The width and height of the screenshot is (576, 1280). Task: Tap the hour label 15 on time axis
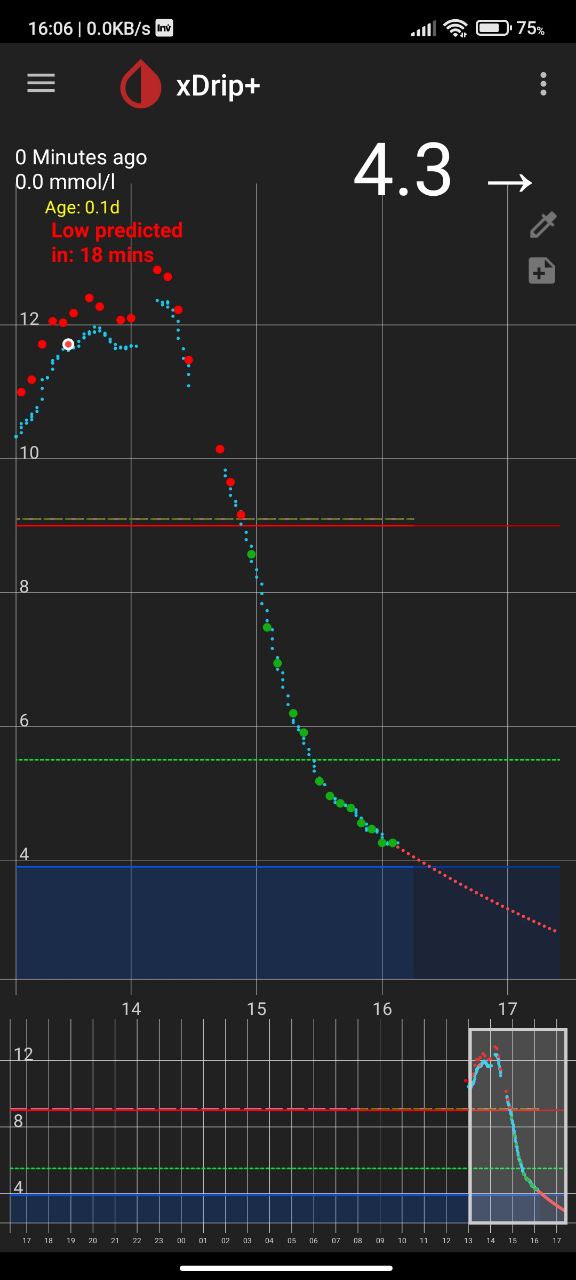click(x=257, y=1008)
